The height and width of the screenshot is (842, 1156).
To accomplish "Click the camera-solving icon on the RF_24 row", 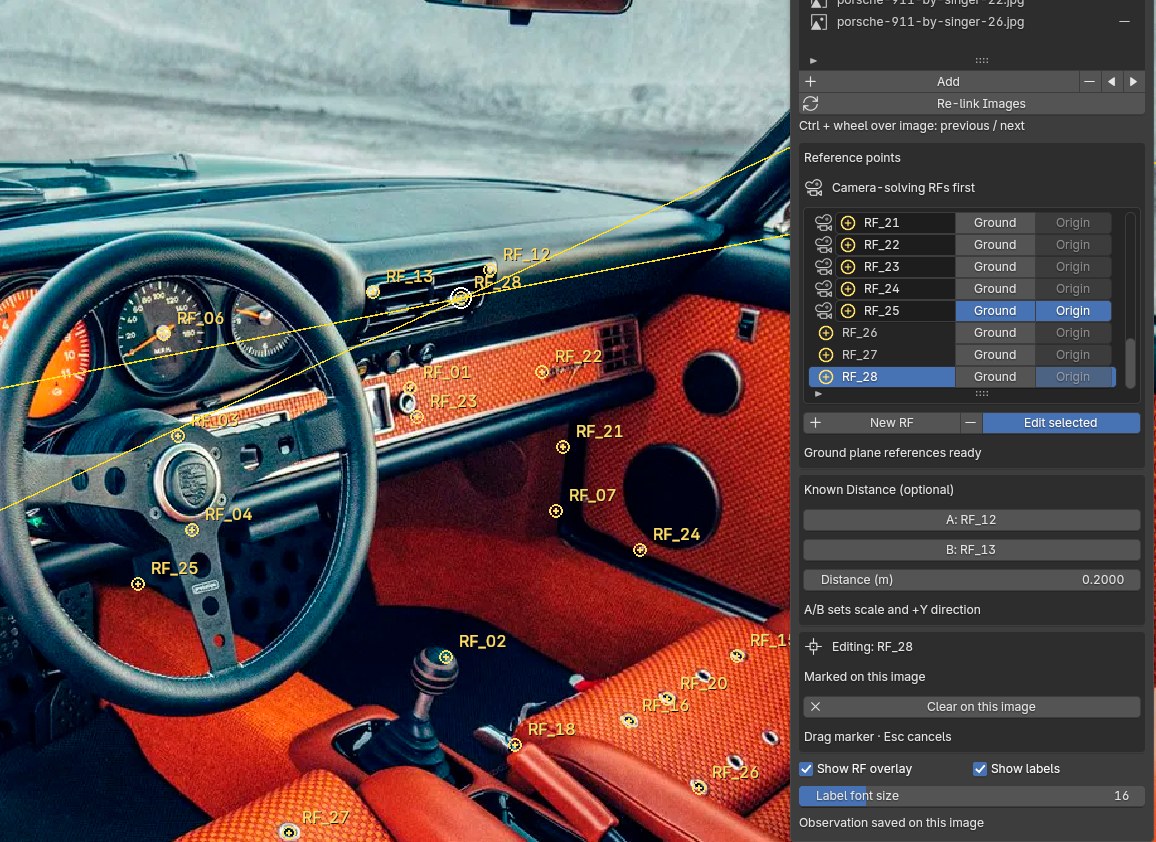I will pos(823,289).
